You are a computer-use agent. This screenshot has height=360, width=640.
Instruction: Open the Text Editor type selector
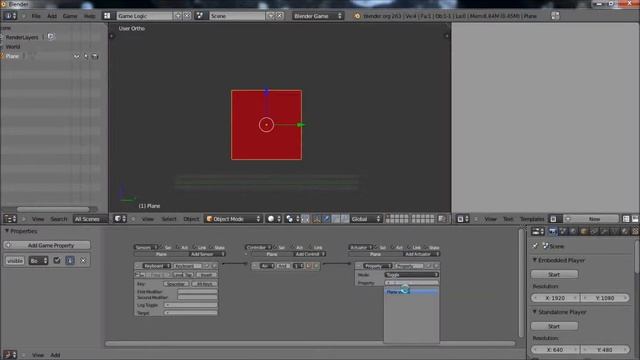463,219
